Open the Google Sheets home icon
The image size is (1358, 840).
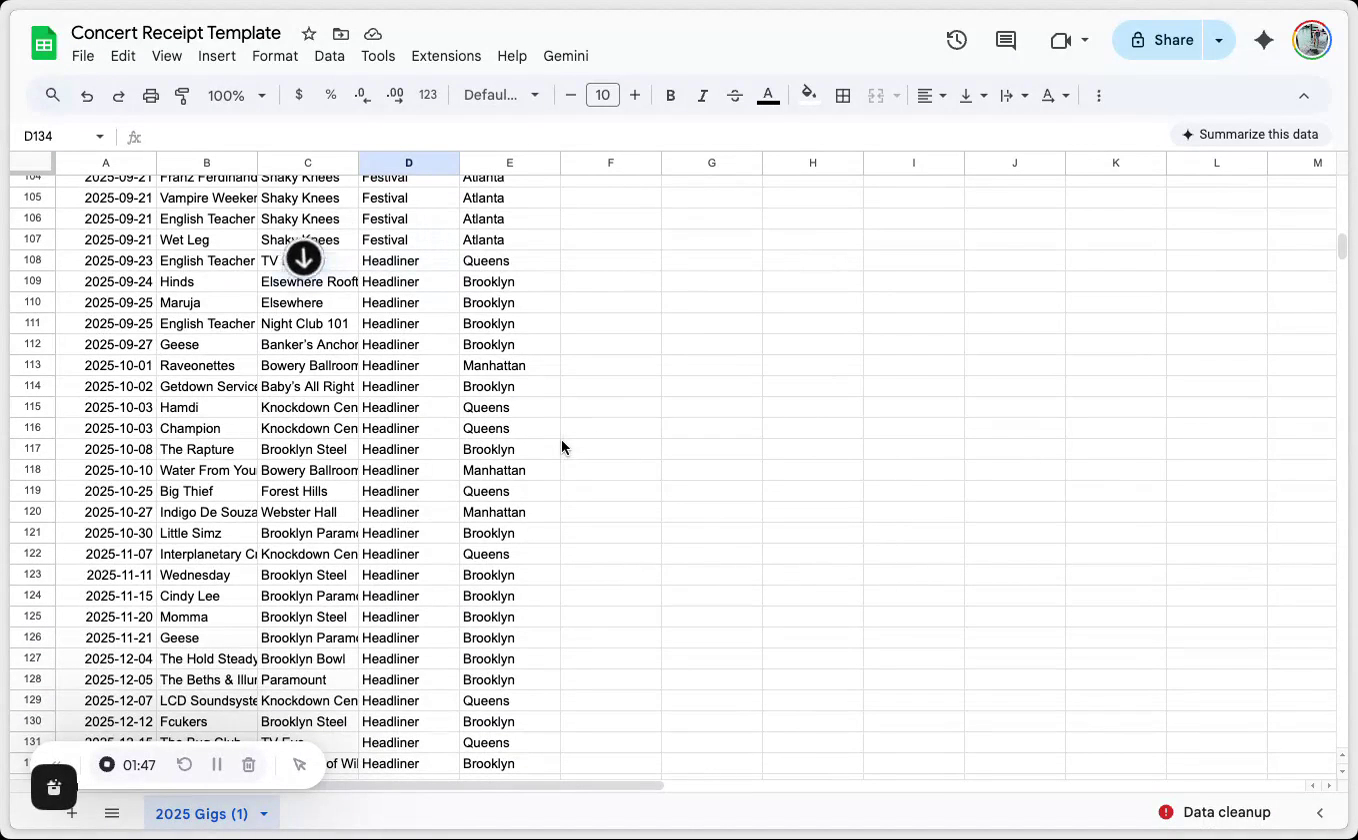[44, 44]
